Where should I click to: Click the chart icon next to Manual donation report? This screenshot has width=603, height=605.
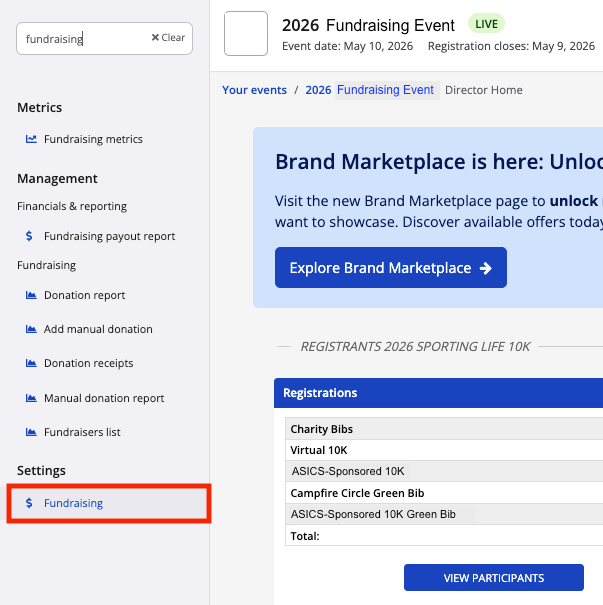pos(30,399)
